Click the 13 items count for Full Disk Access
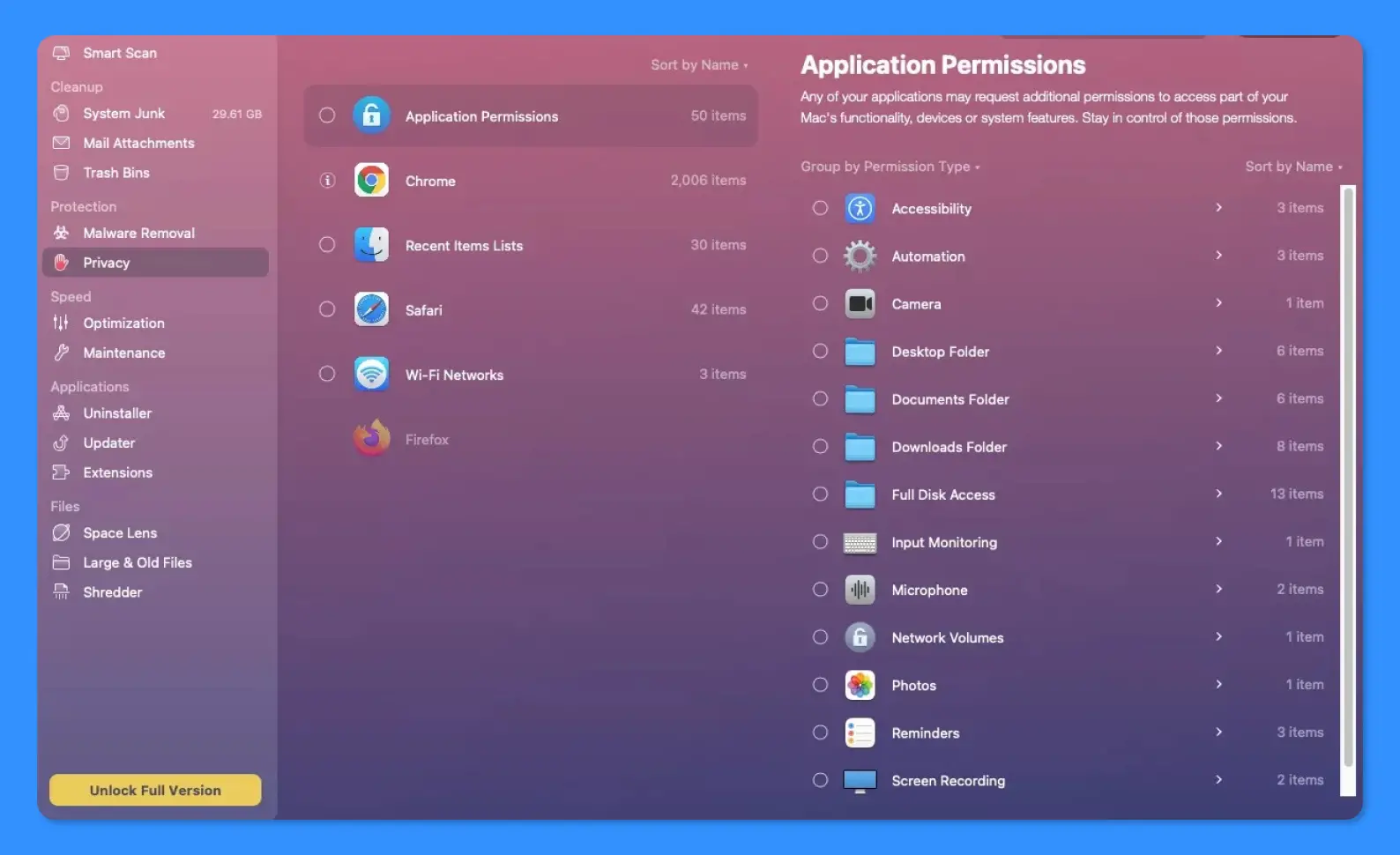 (1296, 494)
